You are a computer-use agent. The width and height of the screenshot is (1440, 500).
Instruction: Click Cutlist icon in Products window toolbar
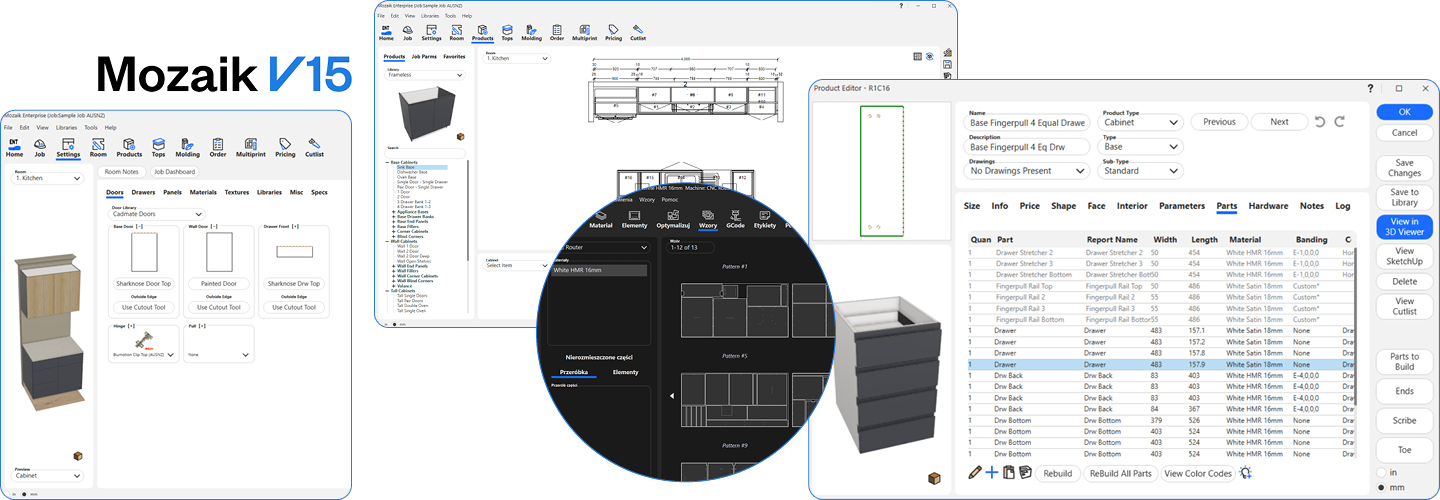coord(636,33)
